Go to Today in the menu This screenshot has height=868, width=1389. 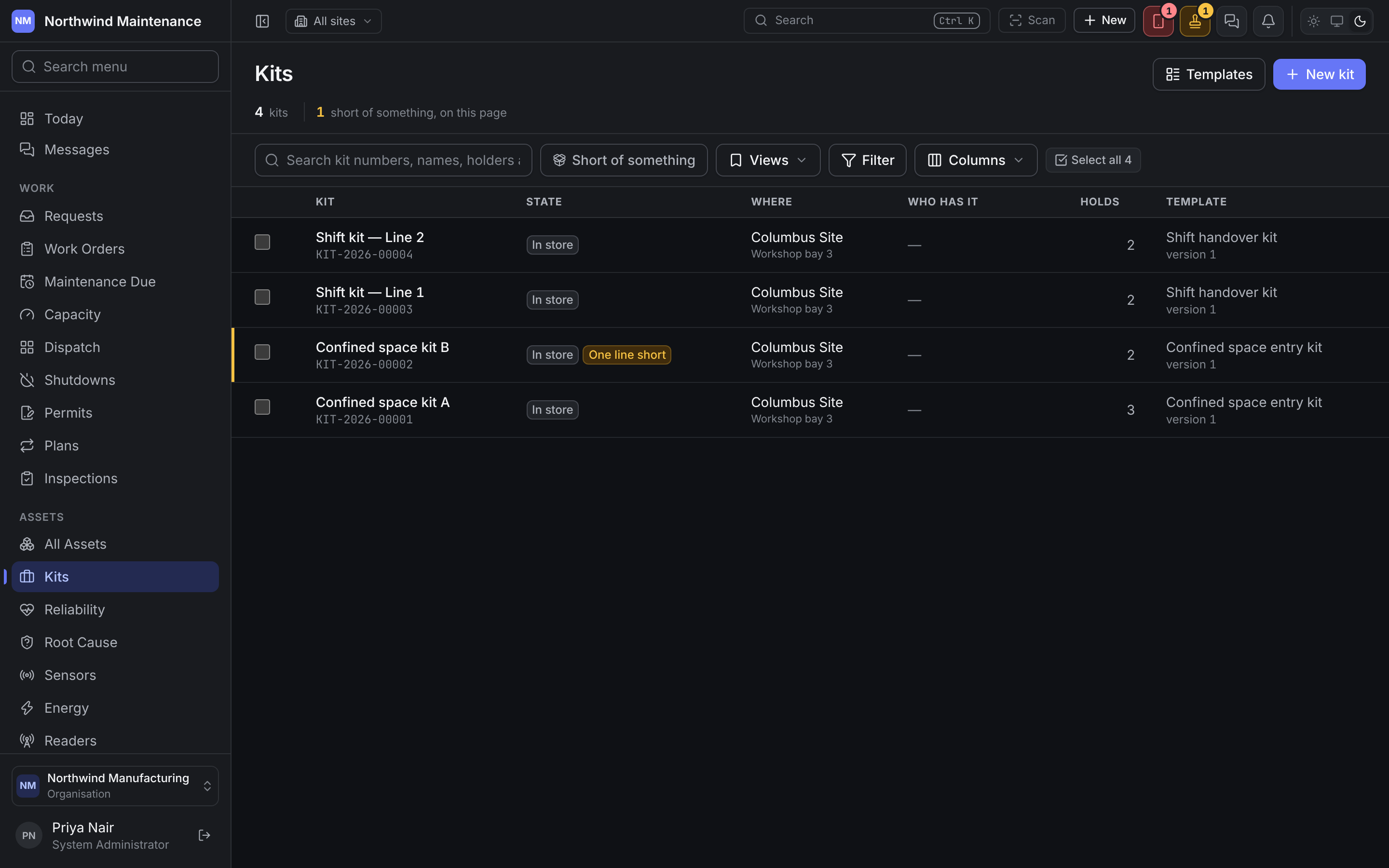pos(115,119)
